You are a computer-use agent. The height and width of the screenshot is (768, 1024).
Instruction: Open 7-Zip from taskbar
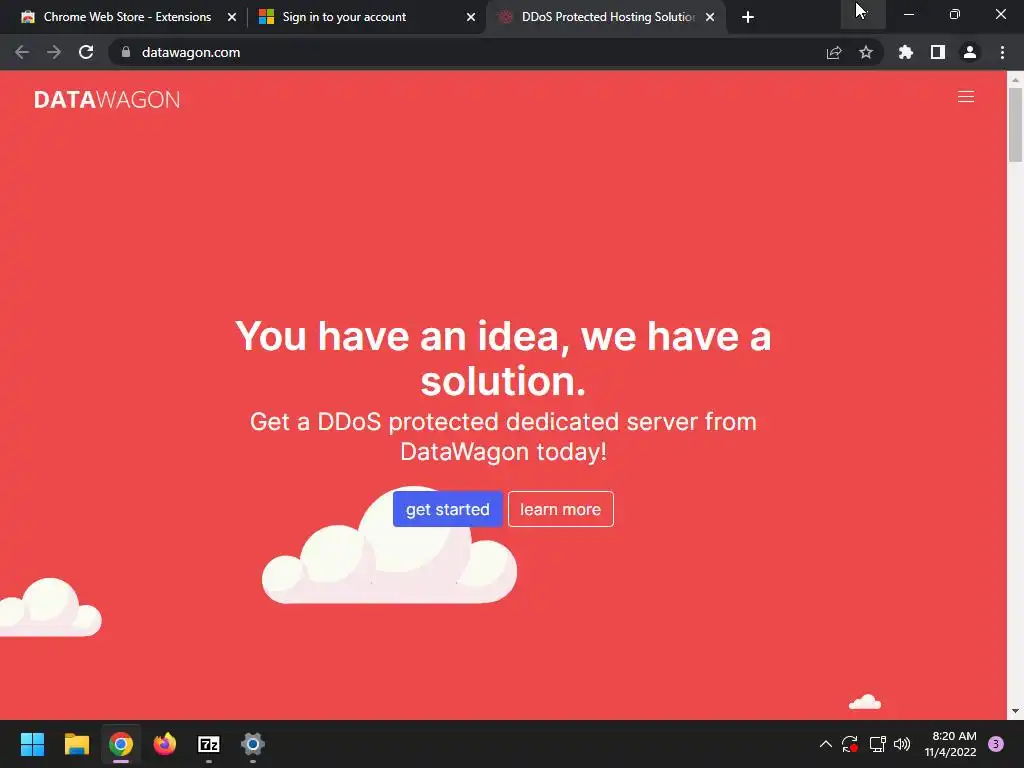pos(209,744)
